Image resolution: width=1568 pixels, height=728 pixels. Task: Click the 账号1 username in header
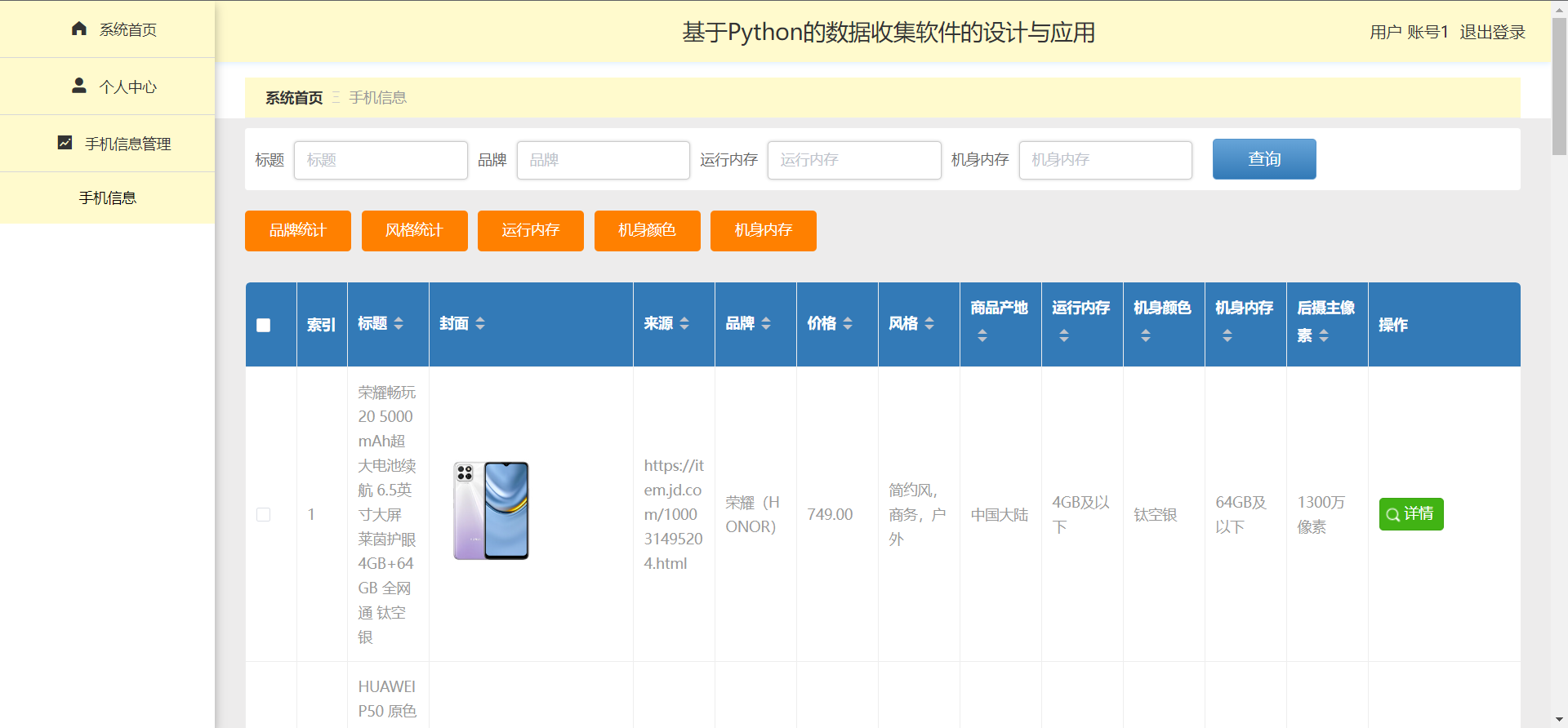point(1428,32)
